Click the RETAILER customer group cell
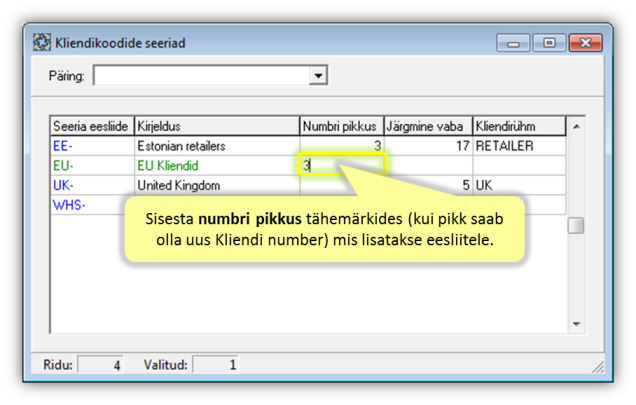 tap(519, 146)
